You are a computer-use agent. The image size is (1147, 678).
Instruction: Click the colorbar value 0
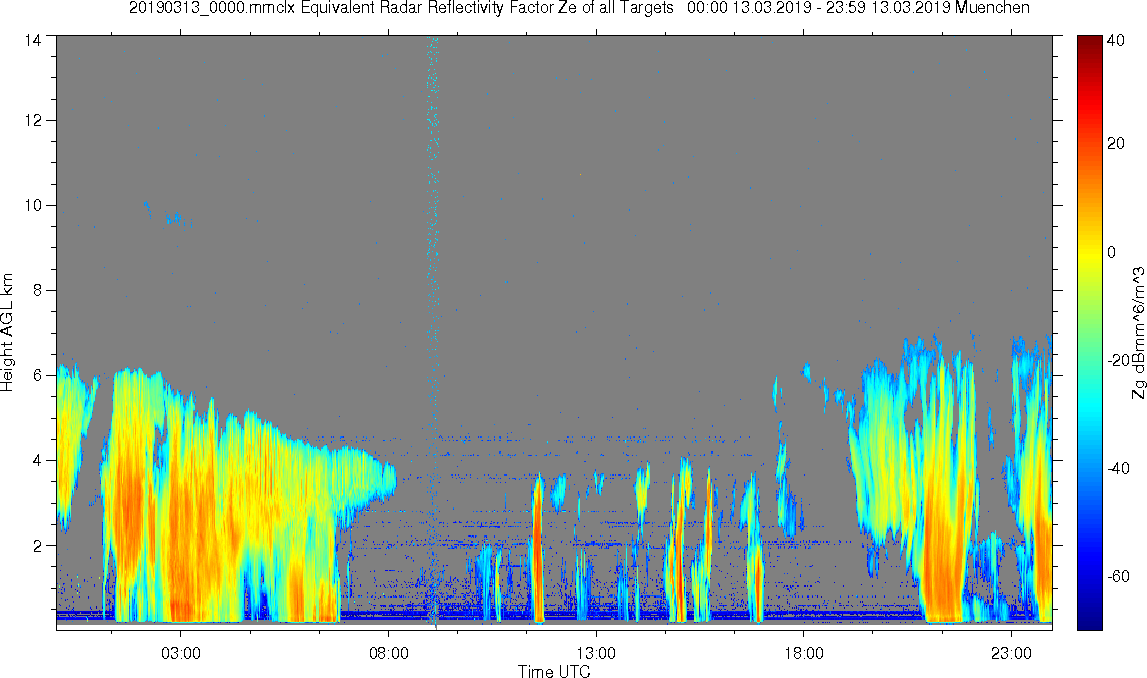[x=1112, y=252]
